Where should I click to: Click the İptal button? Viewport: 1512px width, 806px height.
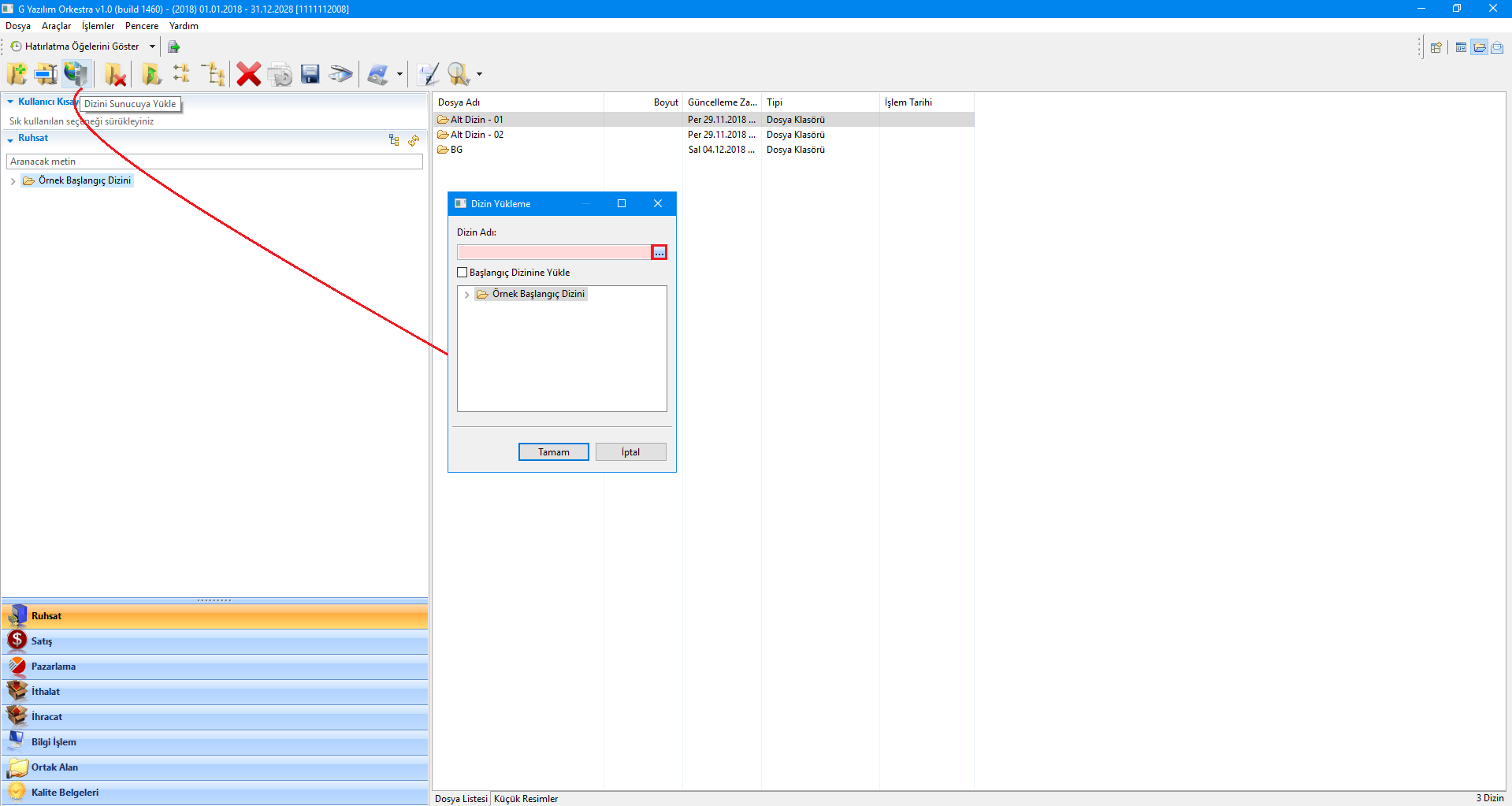click(630, 452)
